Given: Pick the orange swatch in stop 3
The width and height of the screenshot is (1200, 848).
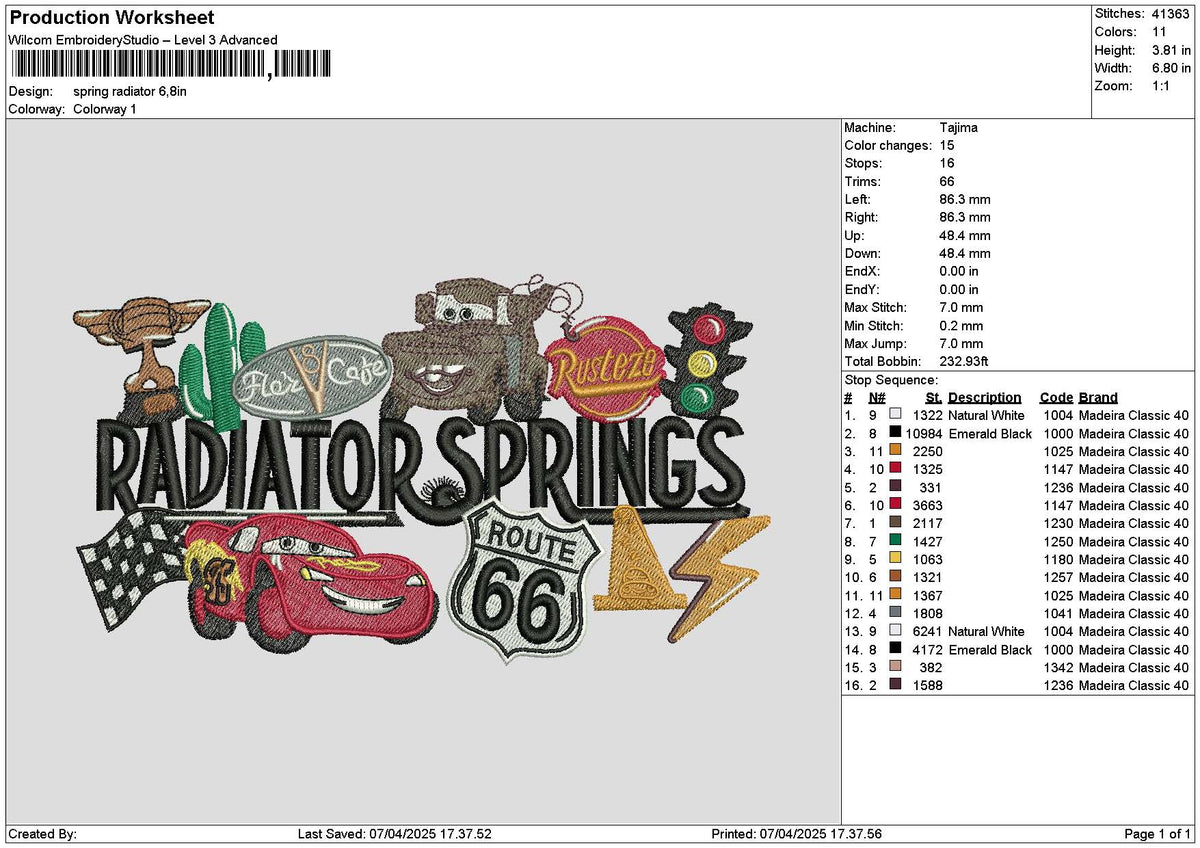Looking at the screenshot, I should click(895, 451).
